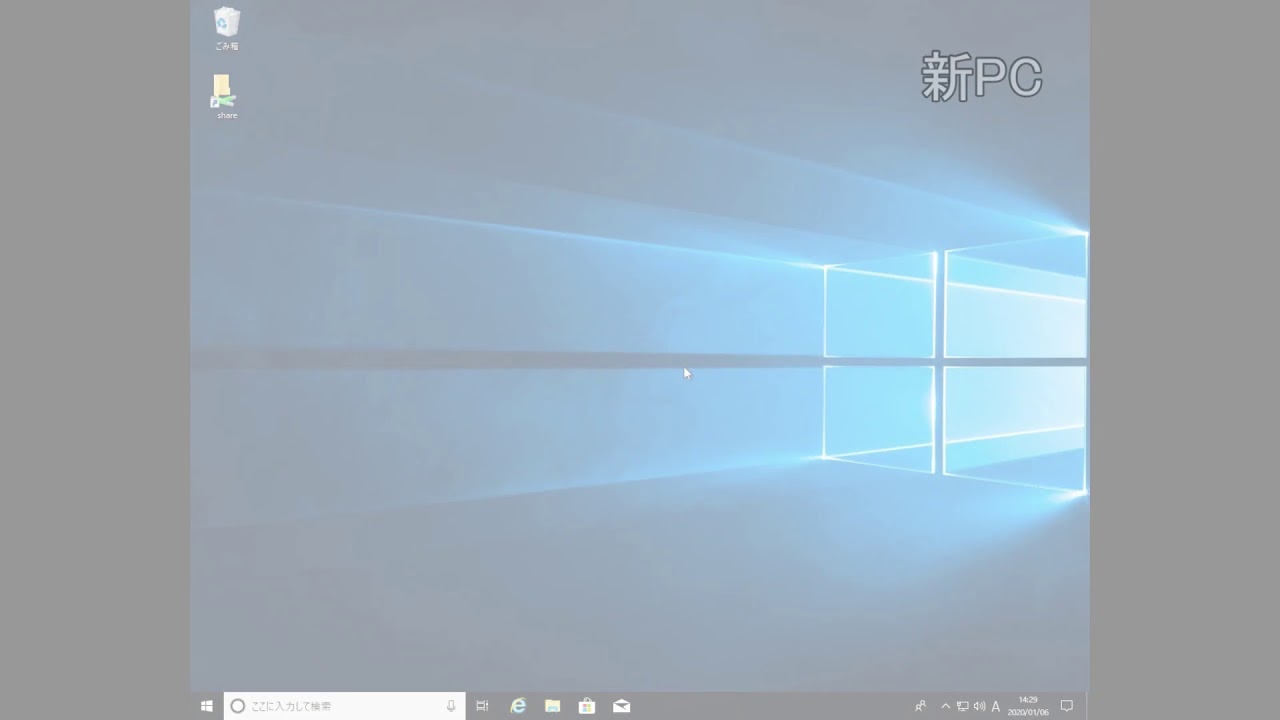Open Task View from taskbar
Image resolution: width=1280 pixels, height=720 pixels.
click(482, 706)
